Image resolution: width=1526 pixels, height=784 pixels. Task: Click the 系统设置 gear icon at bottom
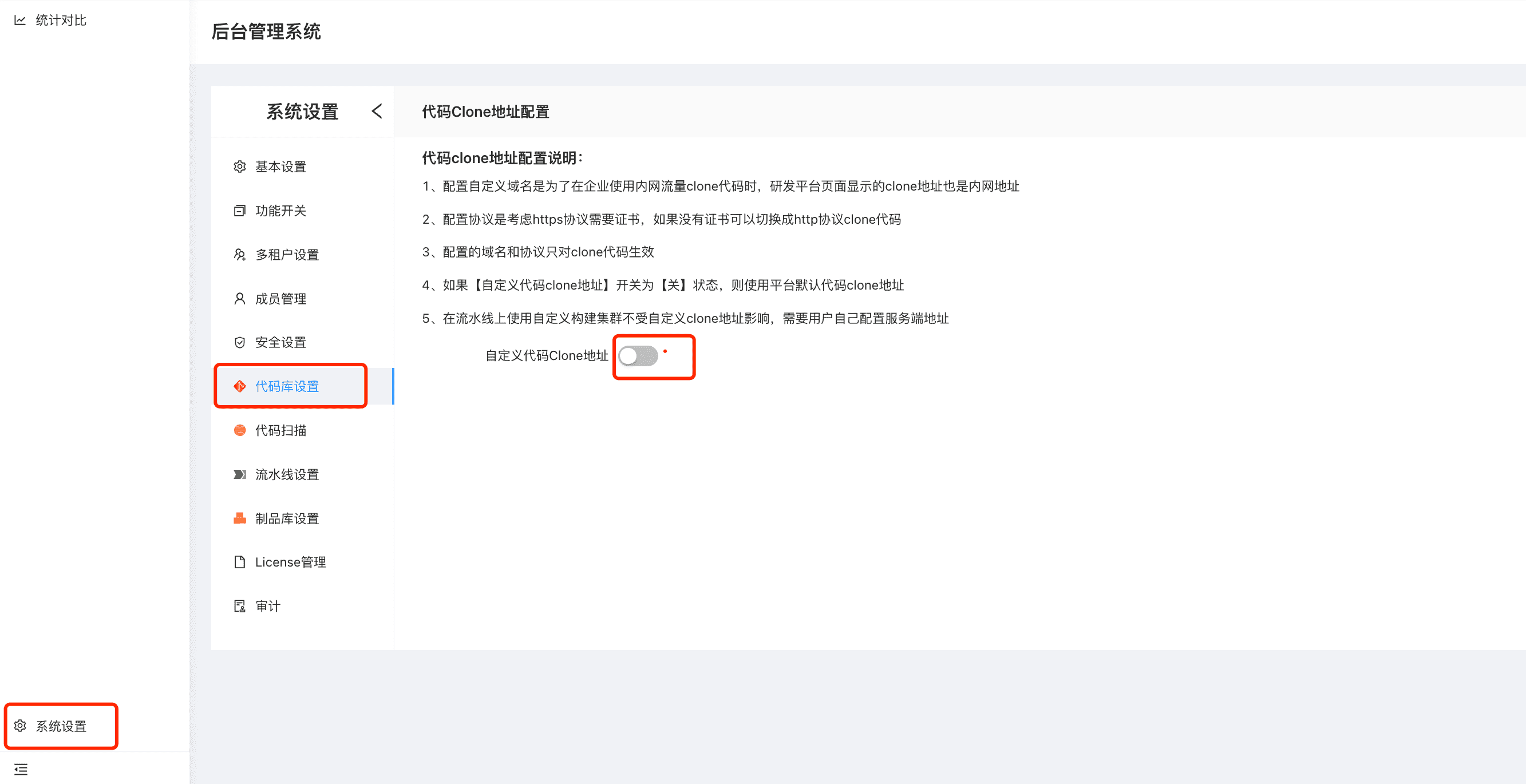click(x=20, y=726)
